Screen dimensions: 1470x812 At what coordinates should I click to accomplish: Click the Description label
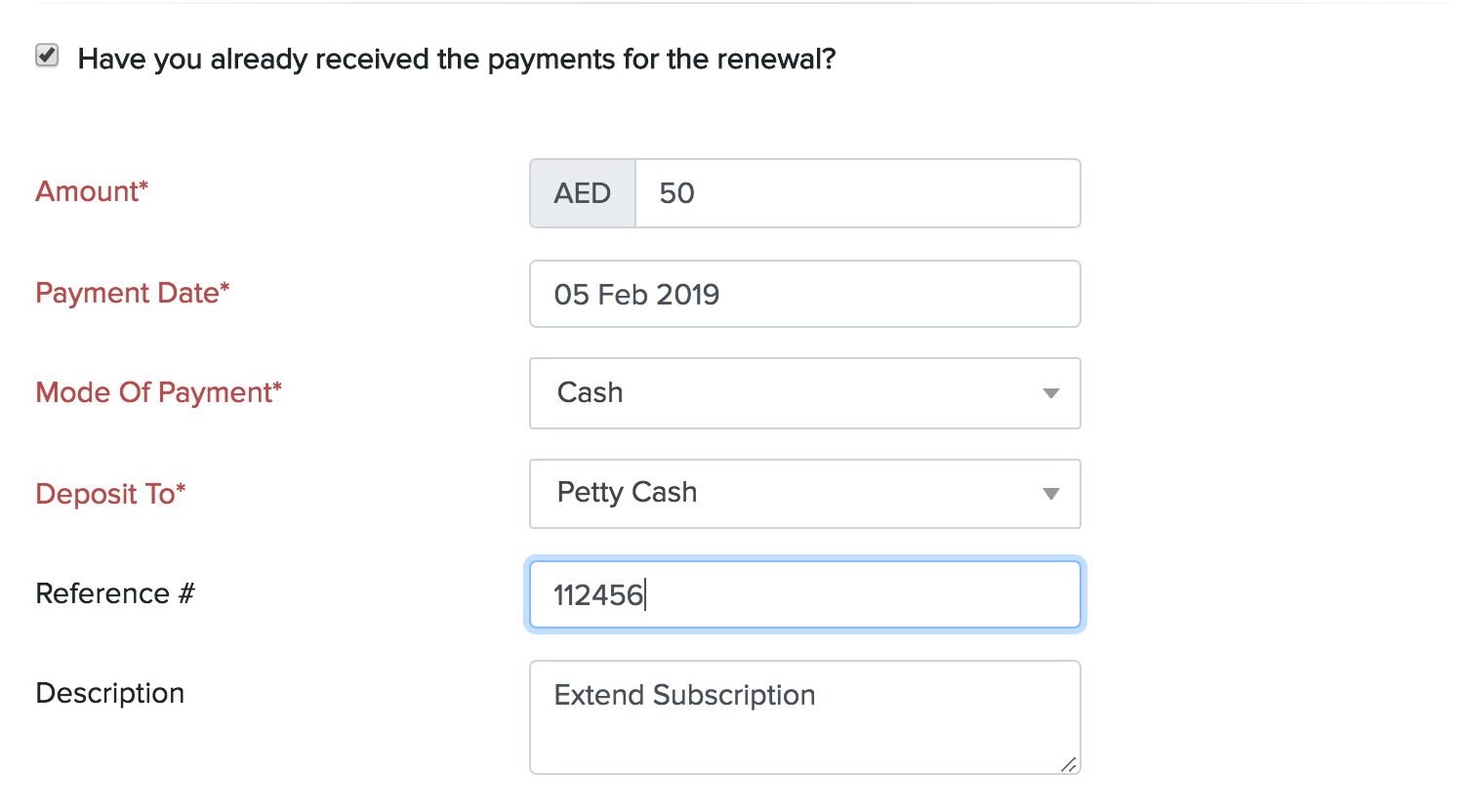click(x=109, y=694)
